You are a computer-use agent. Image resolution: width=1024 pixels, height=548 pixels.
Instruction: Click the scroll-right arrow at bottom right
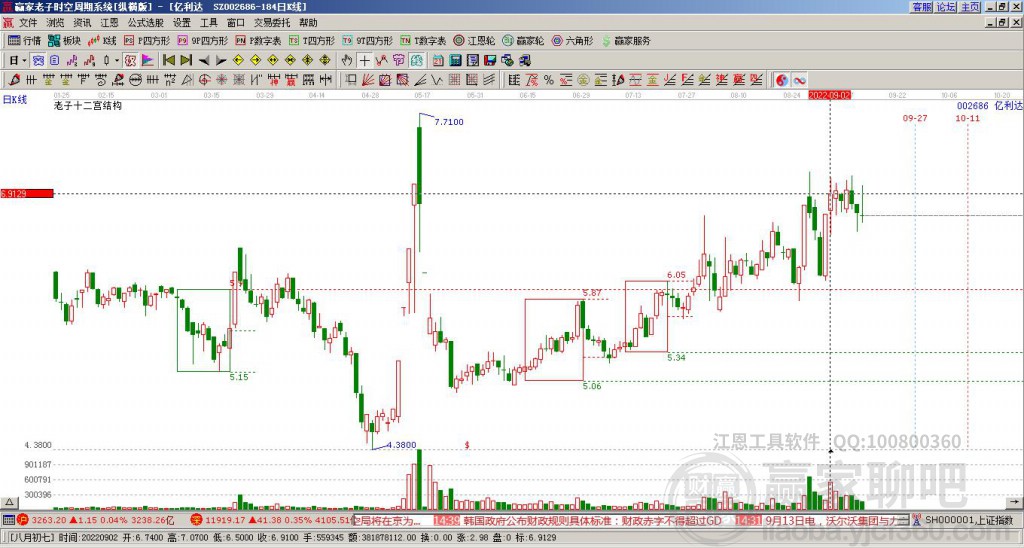pyautogui.click(x=1016, y=502)
